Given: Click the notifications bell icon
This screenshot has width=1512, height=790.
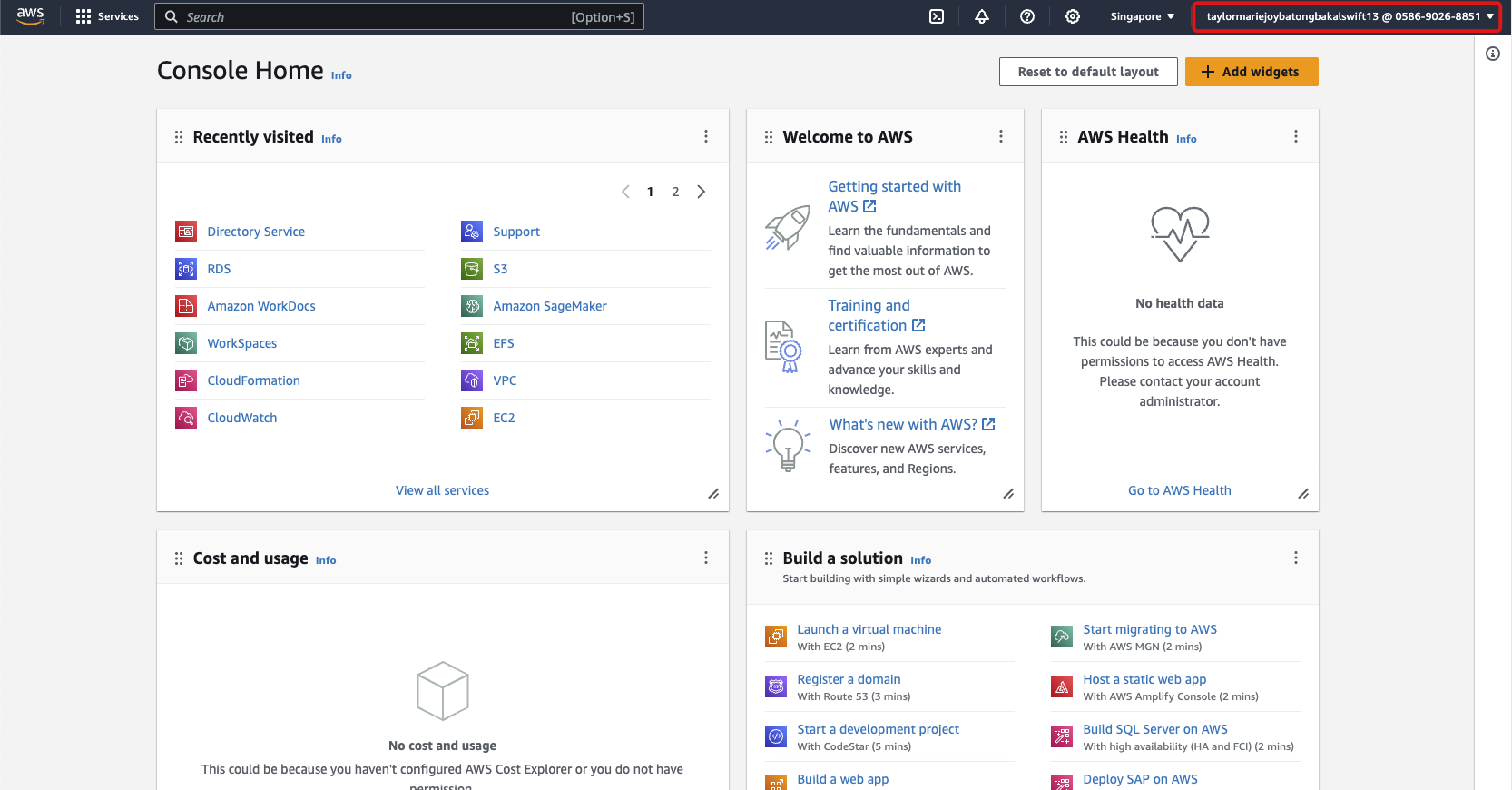Looking at the screenshot, I should pyautogui.click(x=982, y=16).
